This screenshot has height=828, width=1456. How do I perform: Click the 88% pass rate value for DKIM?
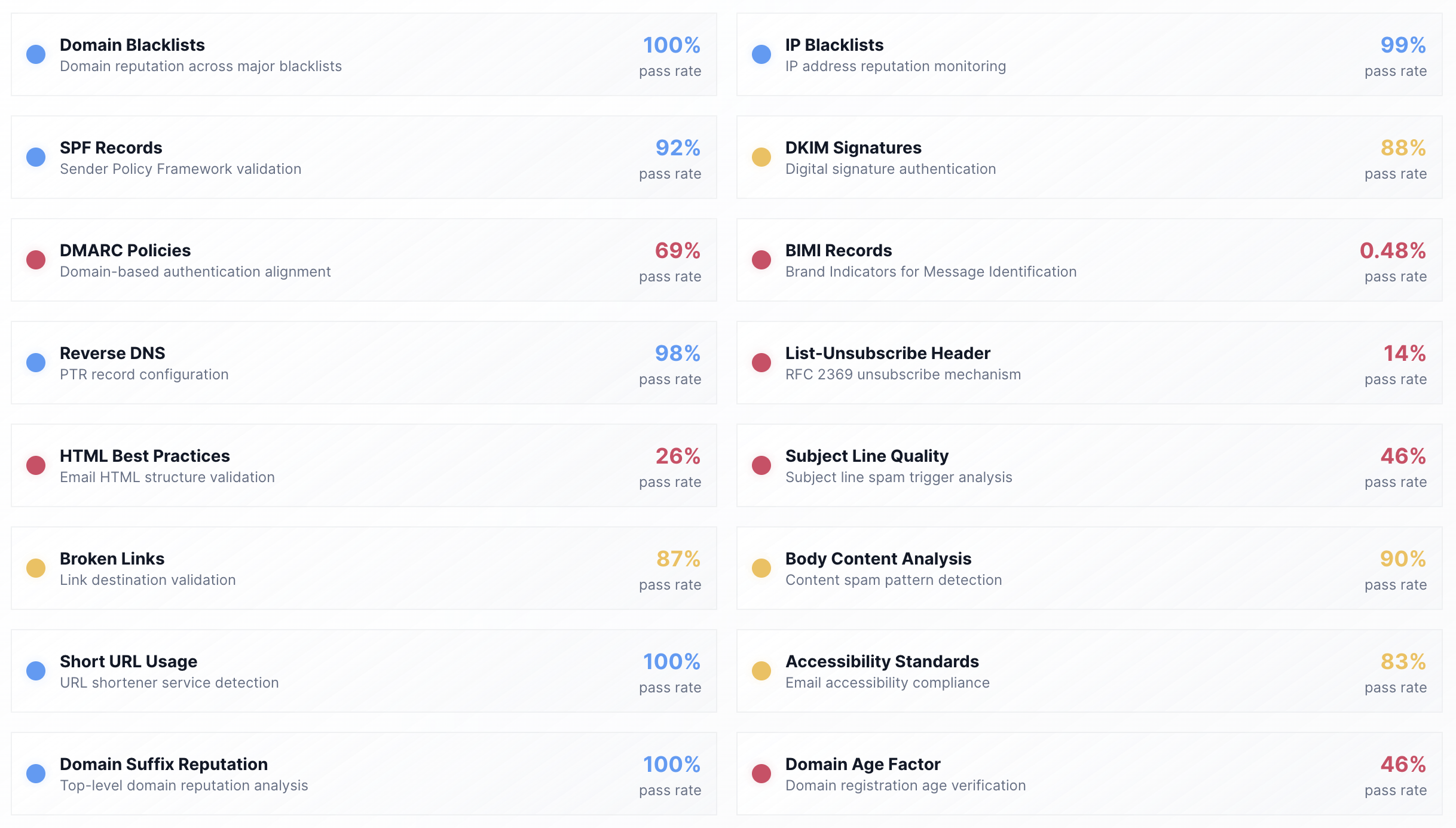point(1402,148)
